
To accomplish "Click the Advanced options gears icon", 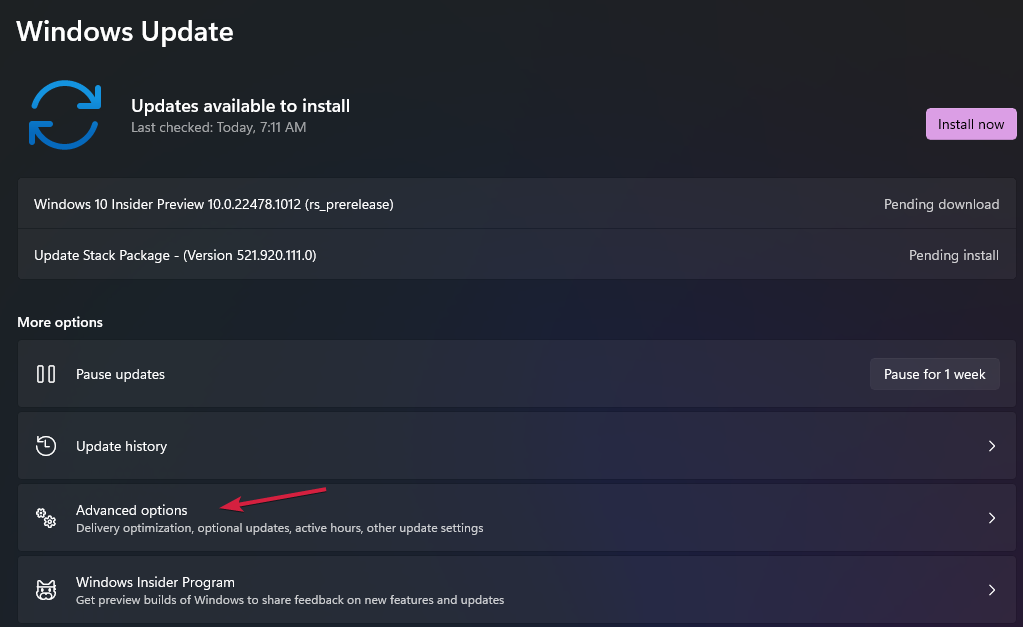I will 46,518.
